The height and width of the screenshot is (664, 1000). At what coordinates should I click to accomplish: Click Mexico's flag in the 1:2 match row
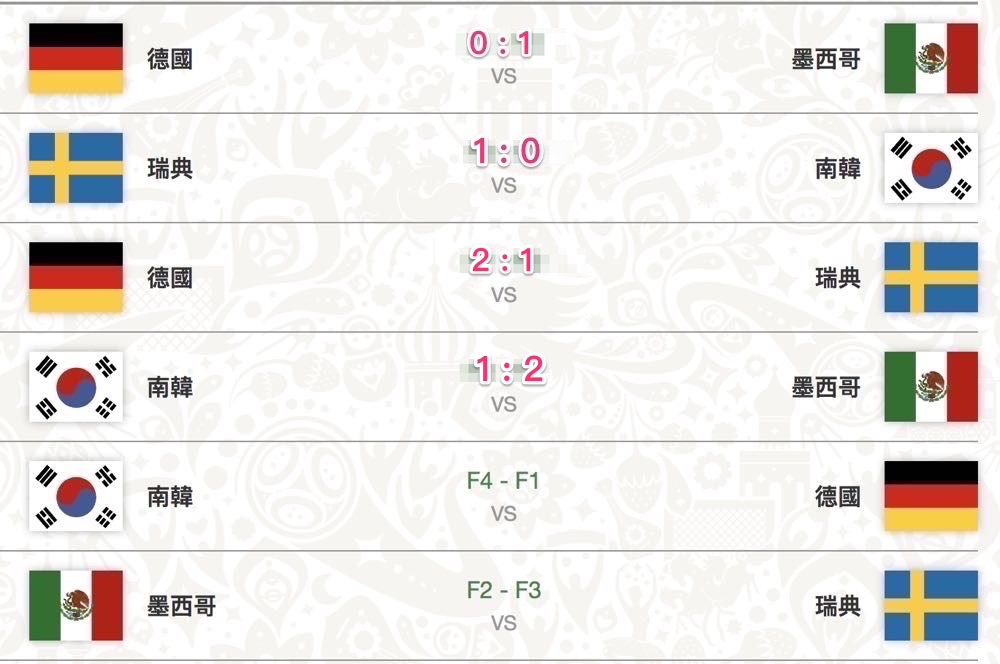[931, 386]
